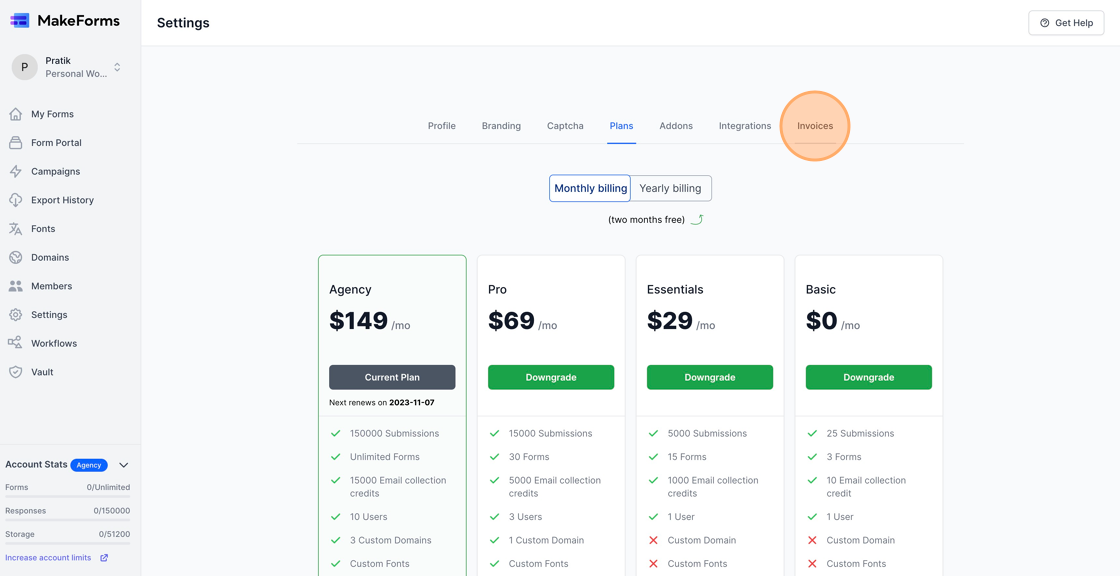
Task: Open My Forms from the sidebar
Action: pos(52,113)
